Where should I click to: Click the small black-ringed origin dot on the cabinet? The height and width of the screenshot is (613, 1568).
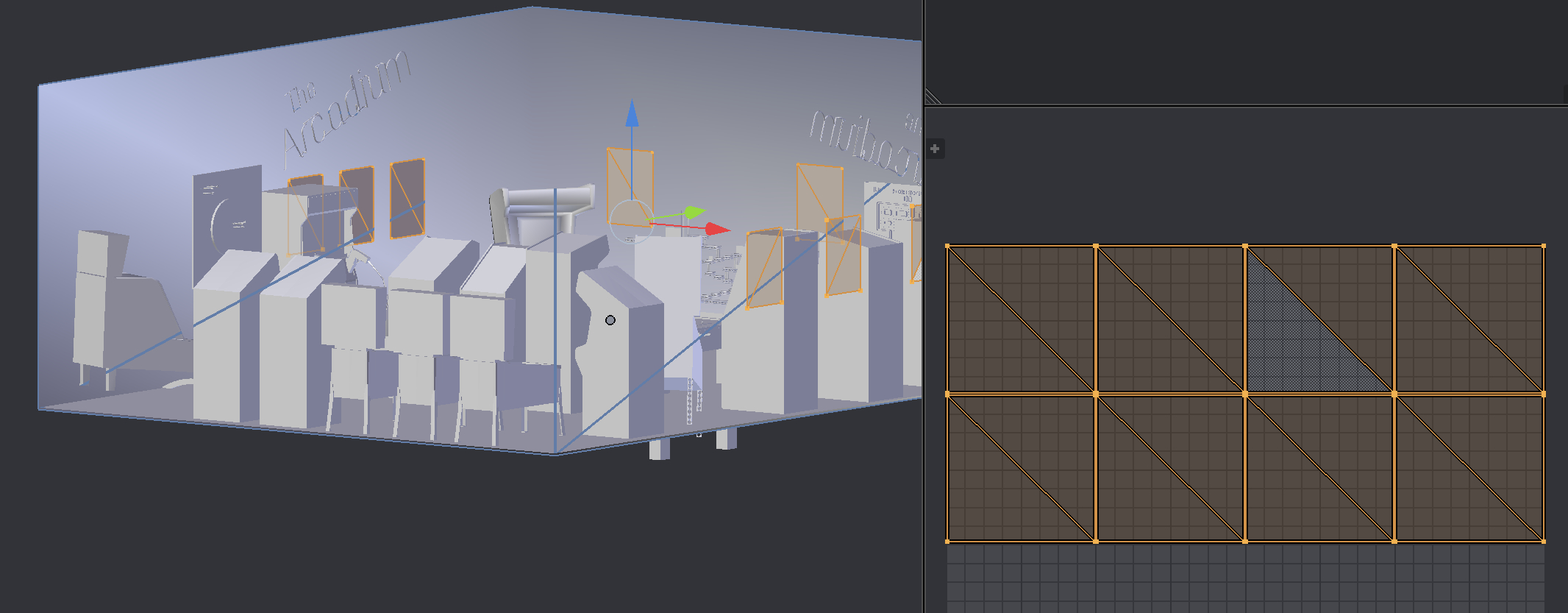point(610,320)
